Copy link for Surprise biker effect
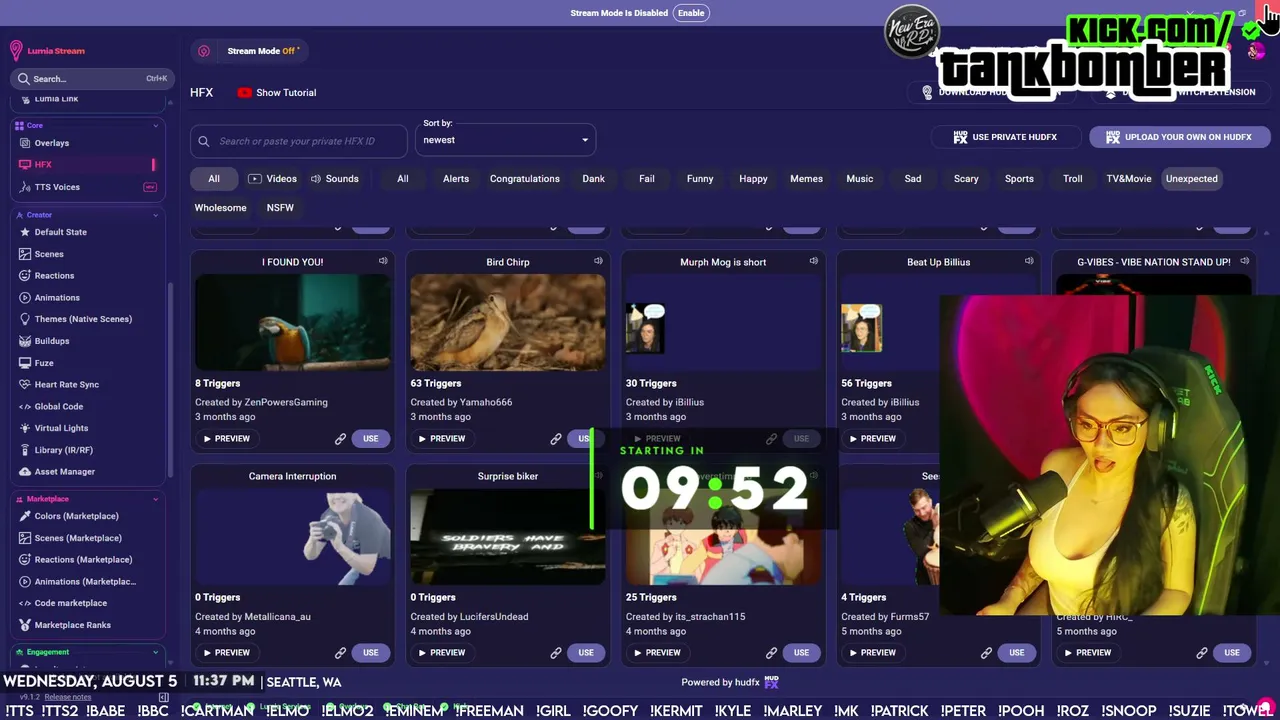Viewport: 1280px width, 720px height. click(556, 653)
